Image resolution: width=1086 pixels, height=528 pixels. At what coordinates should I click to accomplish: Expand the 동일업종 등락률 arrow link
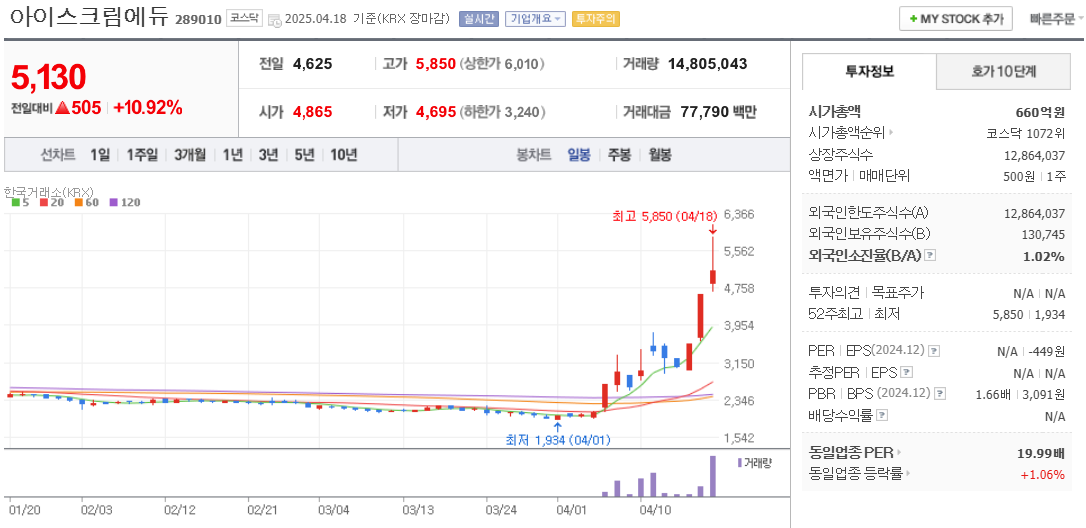tap(908, 474)
